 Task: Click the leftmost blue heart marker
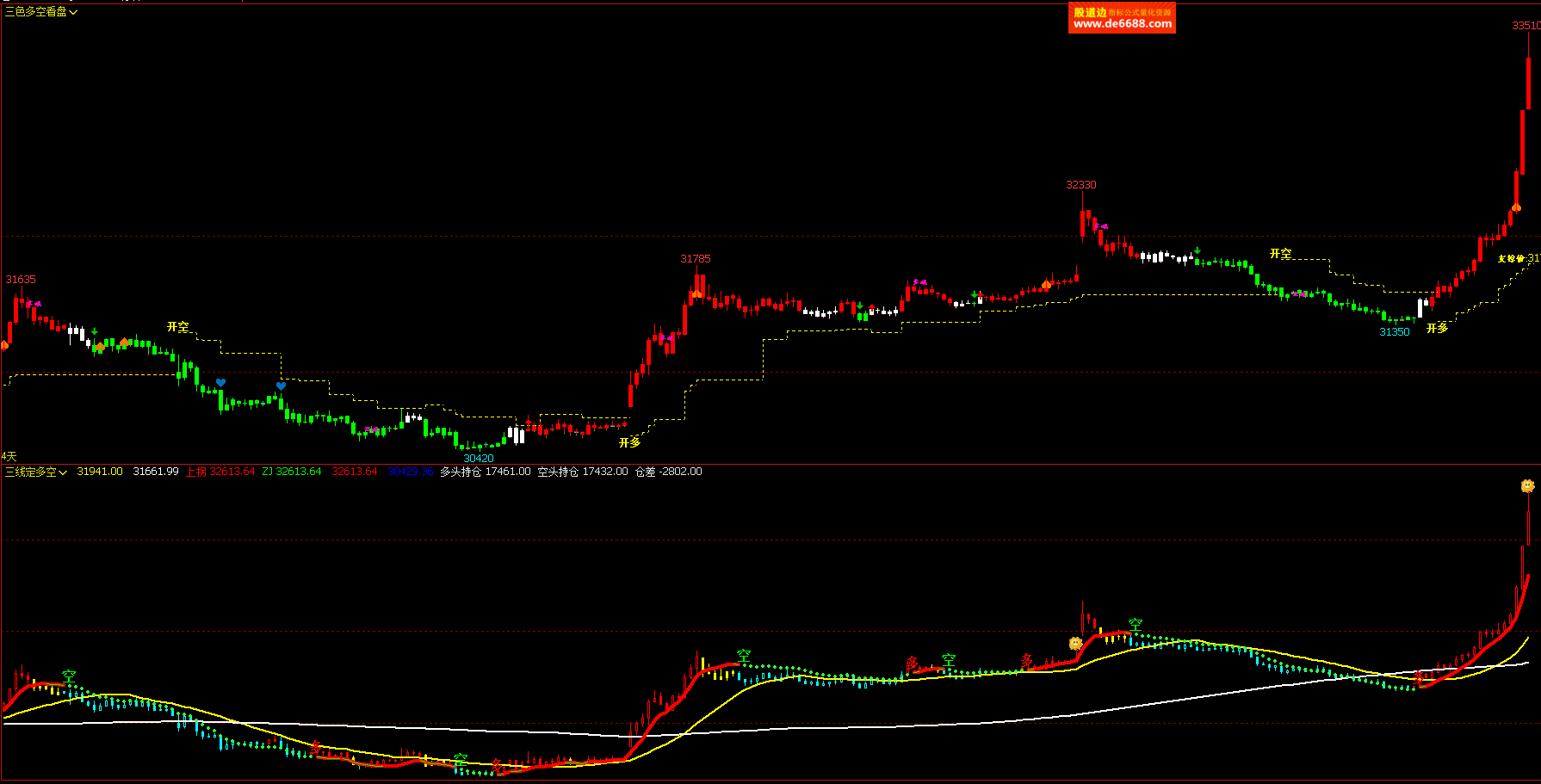click(x=220, y=383)
